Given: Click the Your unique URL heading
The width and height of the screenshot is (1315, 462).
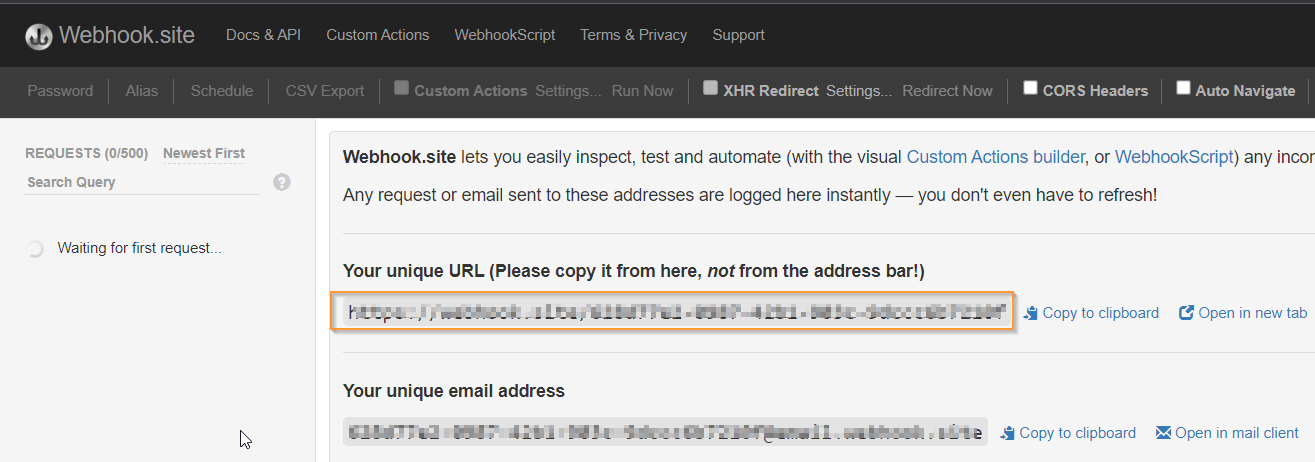Looking at the screenshot, I should pos(634,271).
